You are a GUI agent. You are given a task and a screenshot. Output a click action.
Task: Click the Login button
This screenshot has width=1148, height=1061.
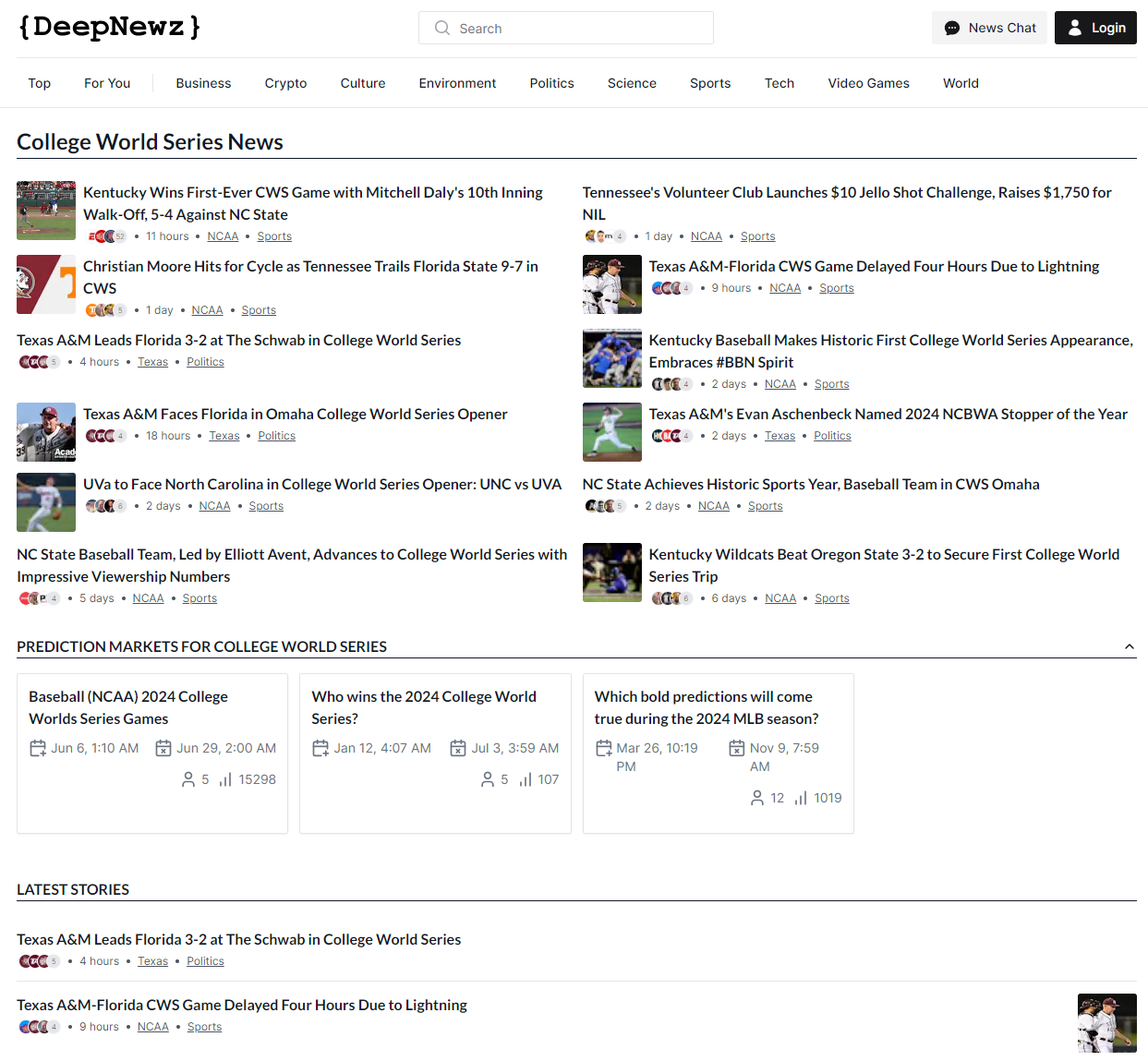1095,28
